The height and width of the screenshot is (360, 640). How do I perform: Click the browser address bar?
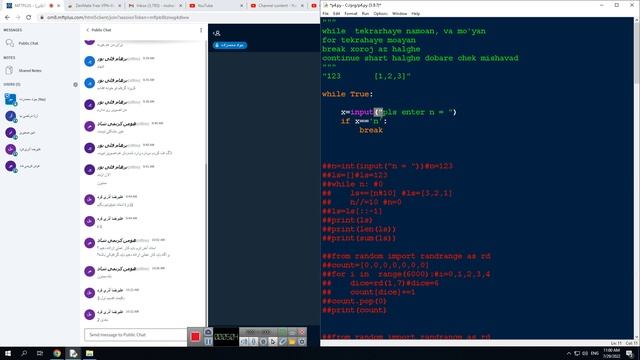point(178,18)
